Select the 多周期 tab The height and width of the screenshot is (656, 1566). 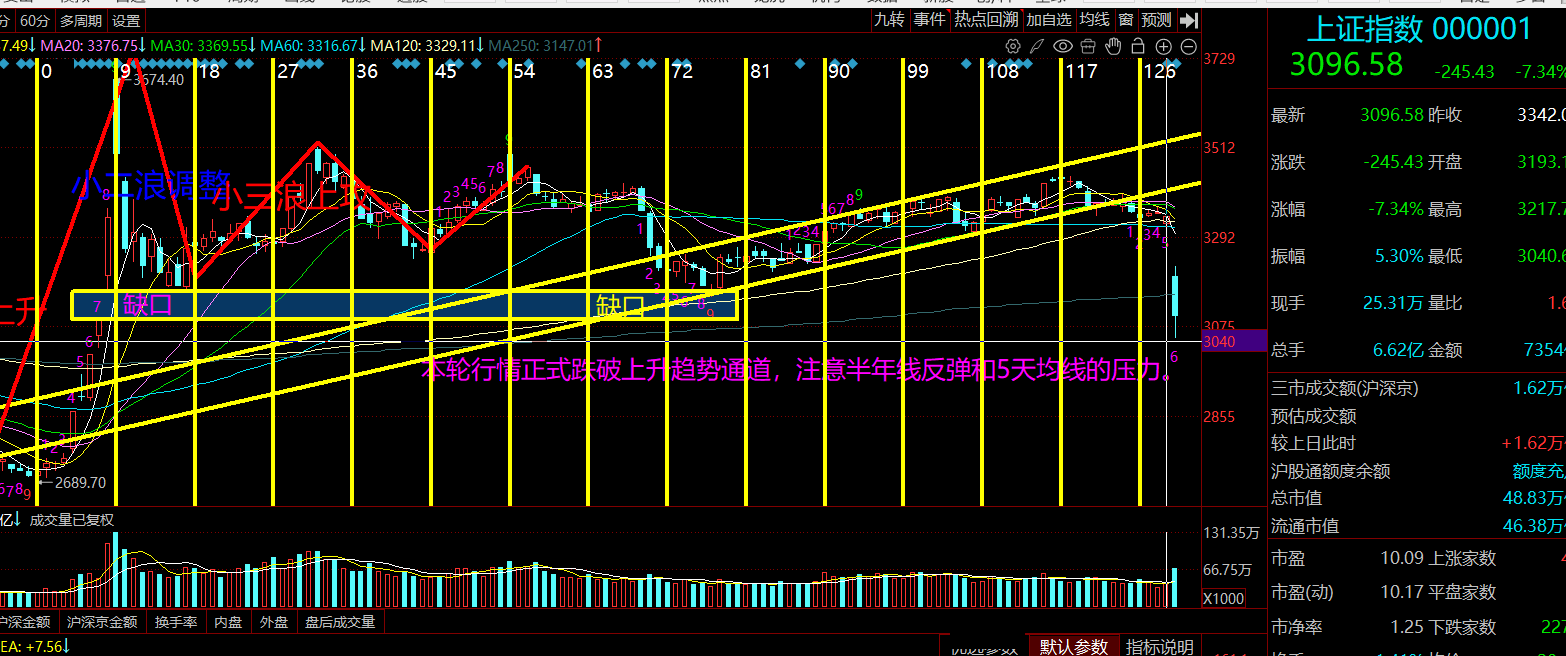pyautogui.click(x=80, y=20)
